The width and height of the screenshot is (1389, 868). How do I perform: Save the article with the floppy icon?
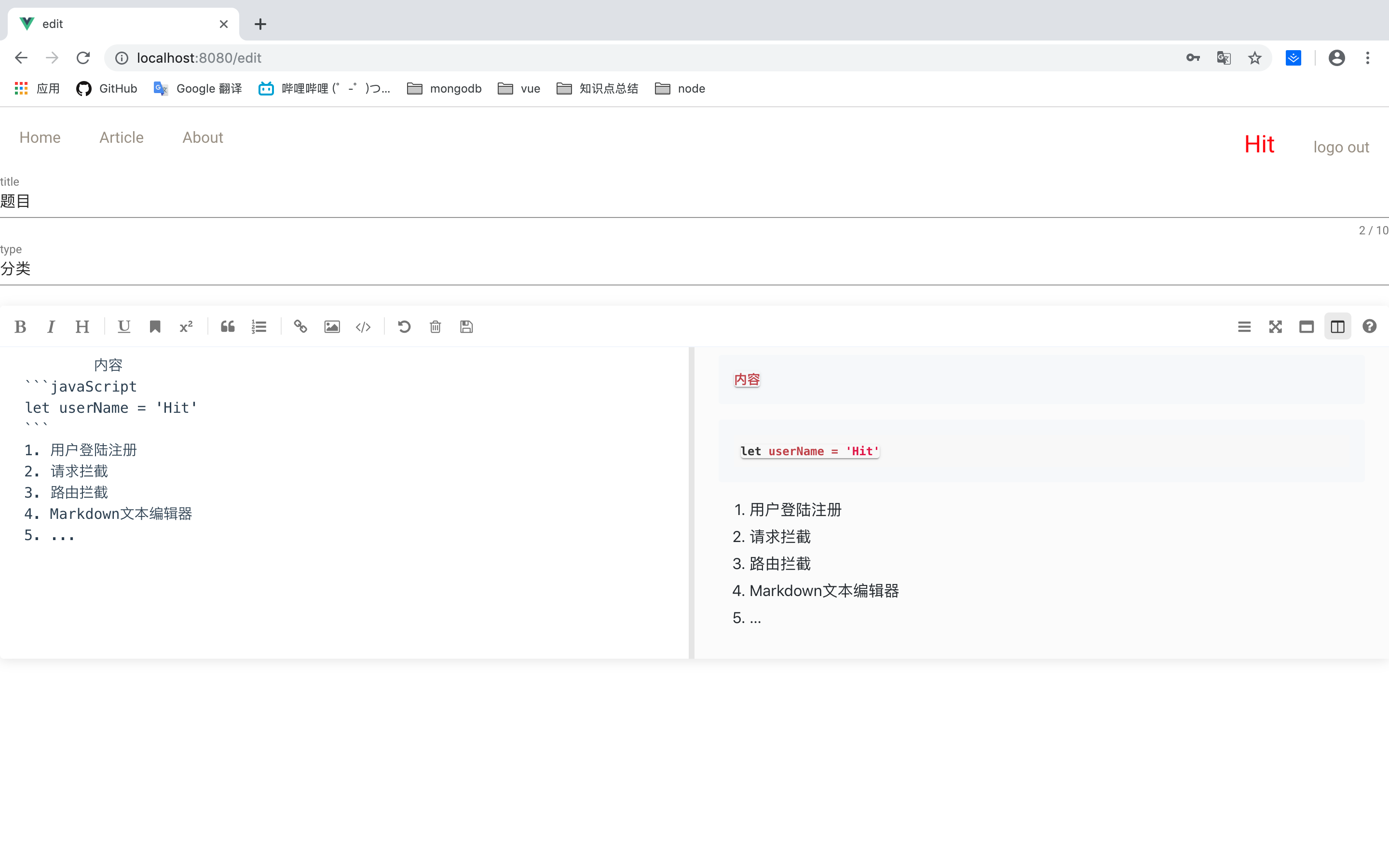[x=467, y=326]
